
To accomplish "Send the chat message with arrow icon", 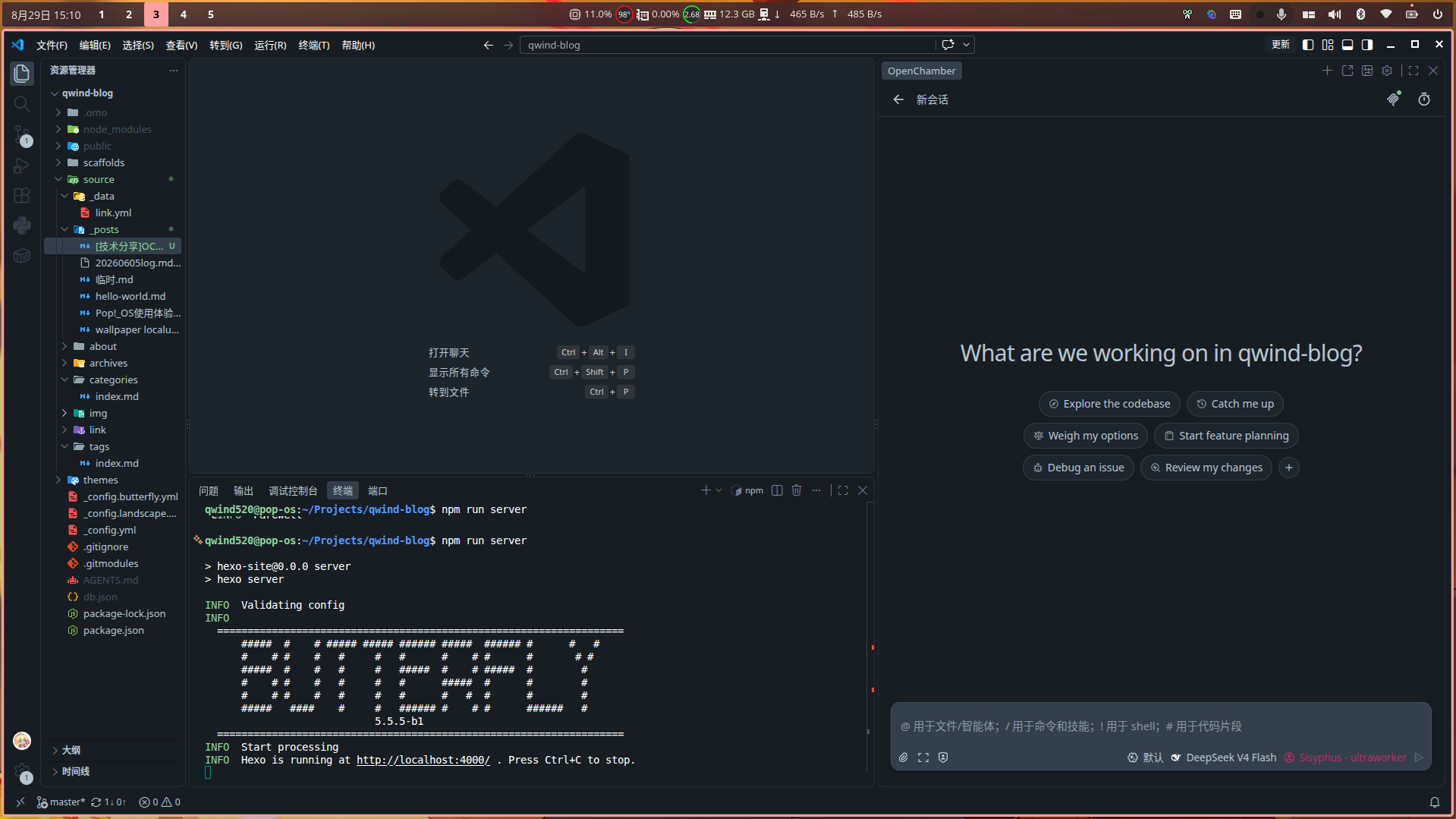I will pos(1419,758).
